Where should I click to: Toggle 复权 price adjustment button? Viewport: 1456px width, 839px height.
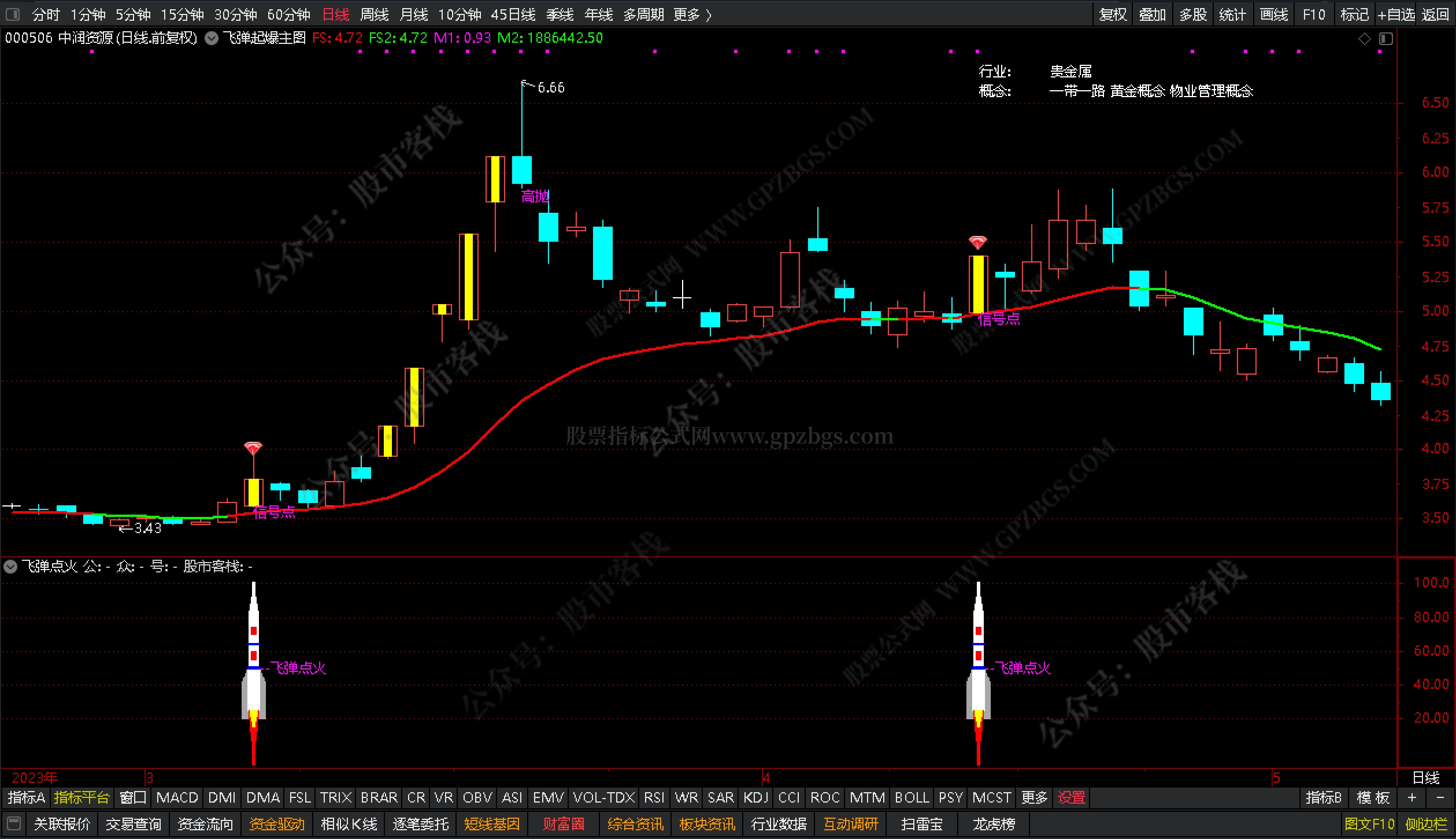tap(1113, 14)
